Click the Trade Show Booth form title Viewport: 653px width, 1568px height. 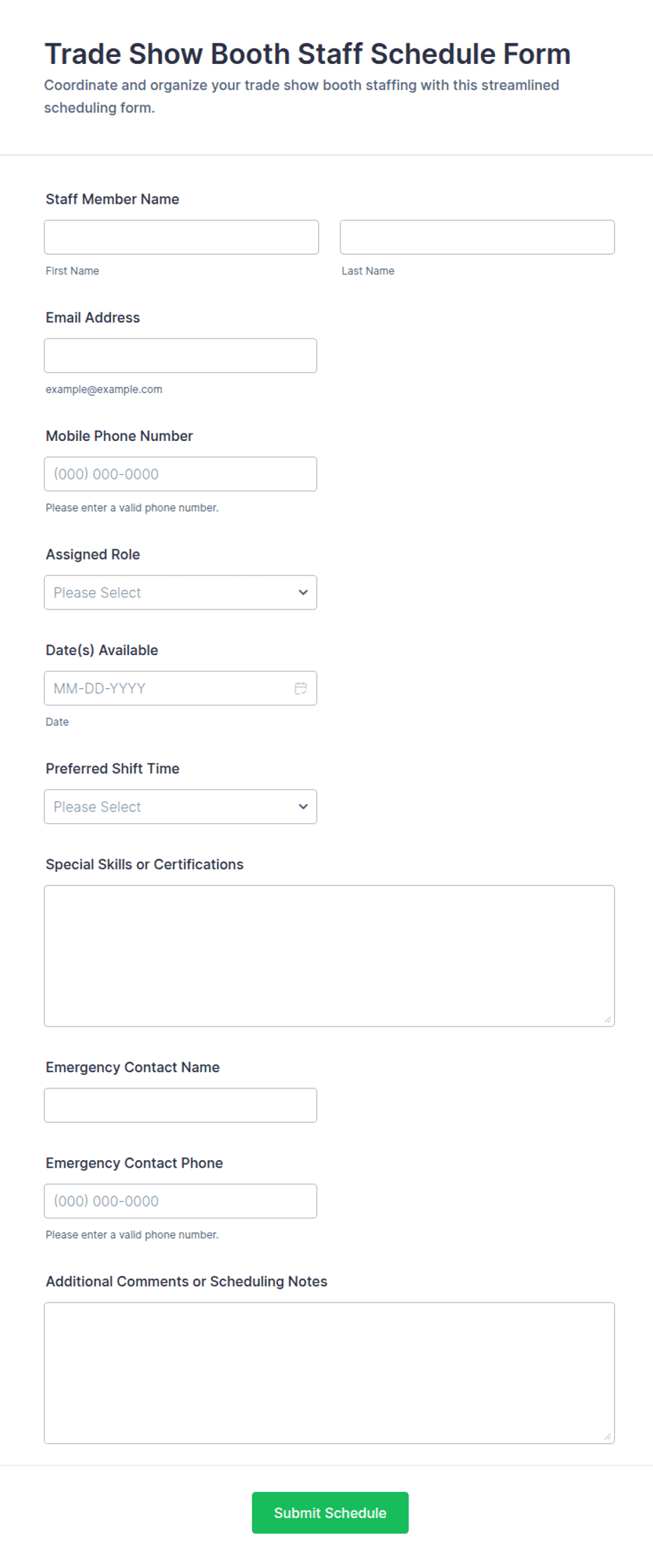tap(308, 54)
